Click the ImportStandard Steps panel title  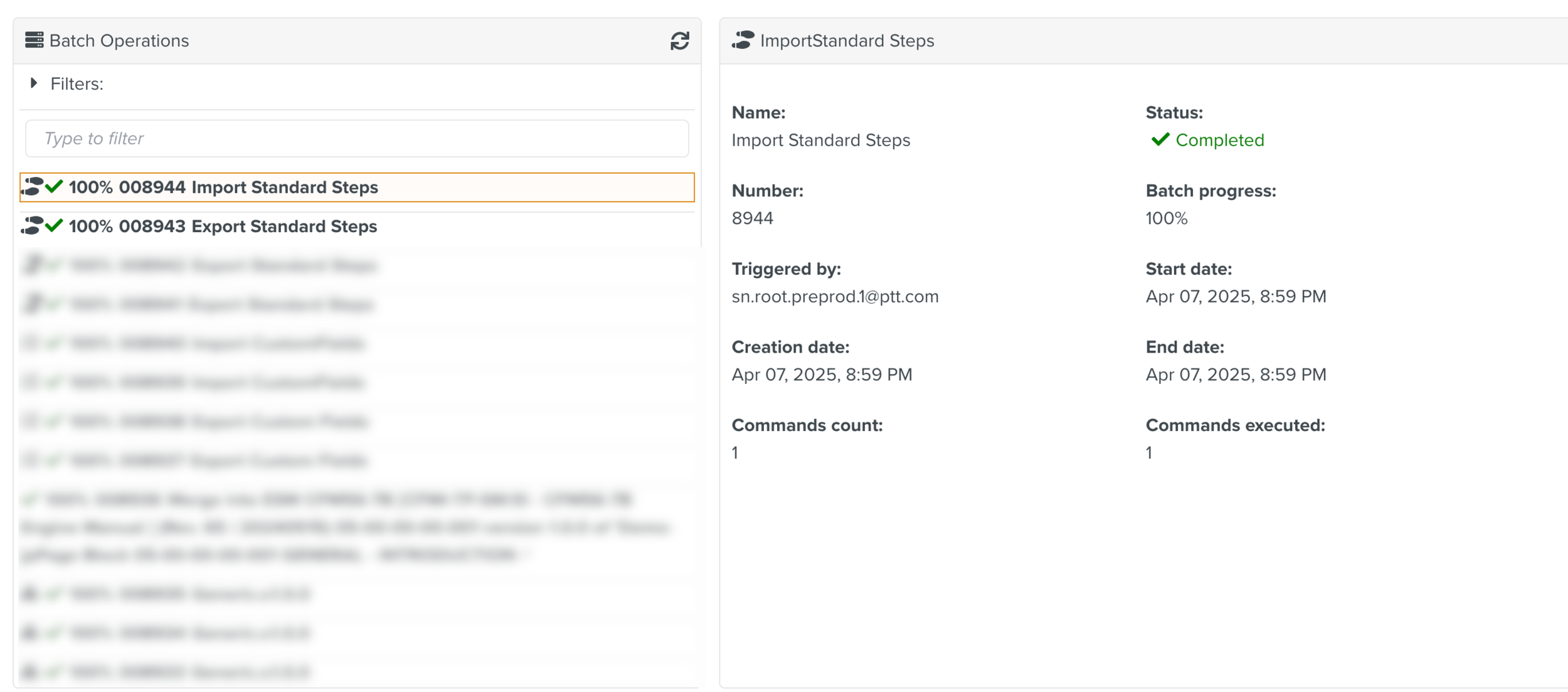[847, 41]
